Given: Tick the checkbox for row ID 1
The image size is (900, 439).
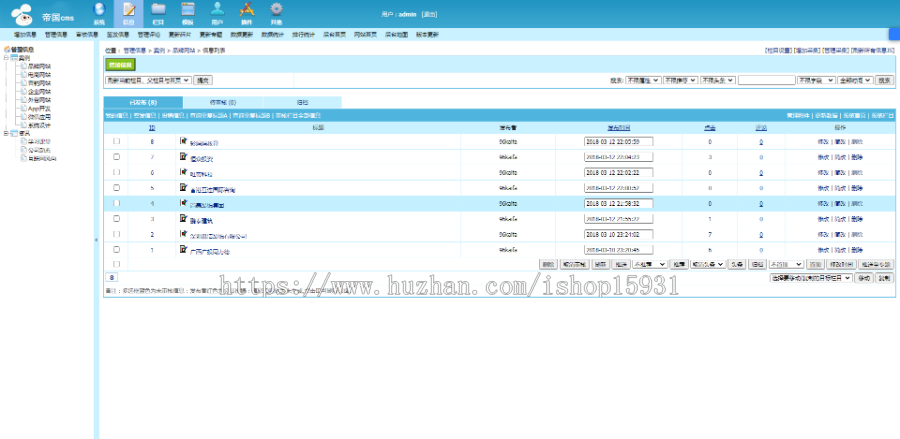Looking at the screenshot, I should [117, 249].
